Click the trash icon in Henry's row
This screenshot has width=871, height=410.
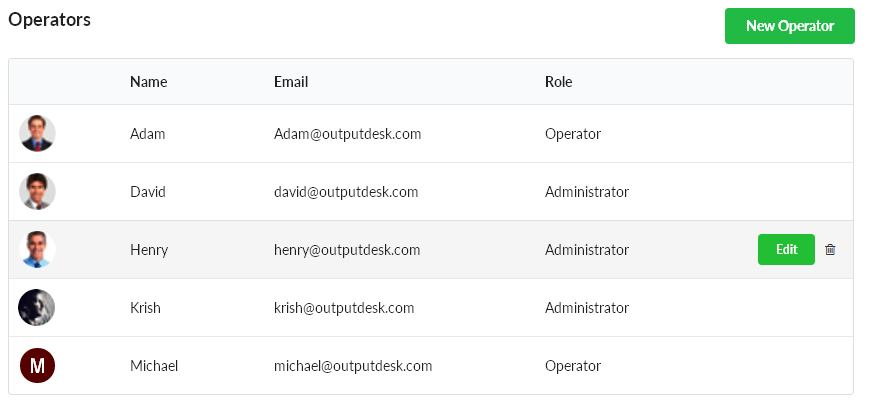(x=830, y=249)
